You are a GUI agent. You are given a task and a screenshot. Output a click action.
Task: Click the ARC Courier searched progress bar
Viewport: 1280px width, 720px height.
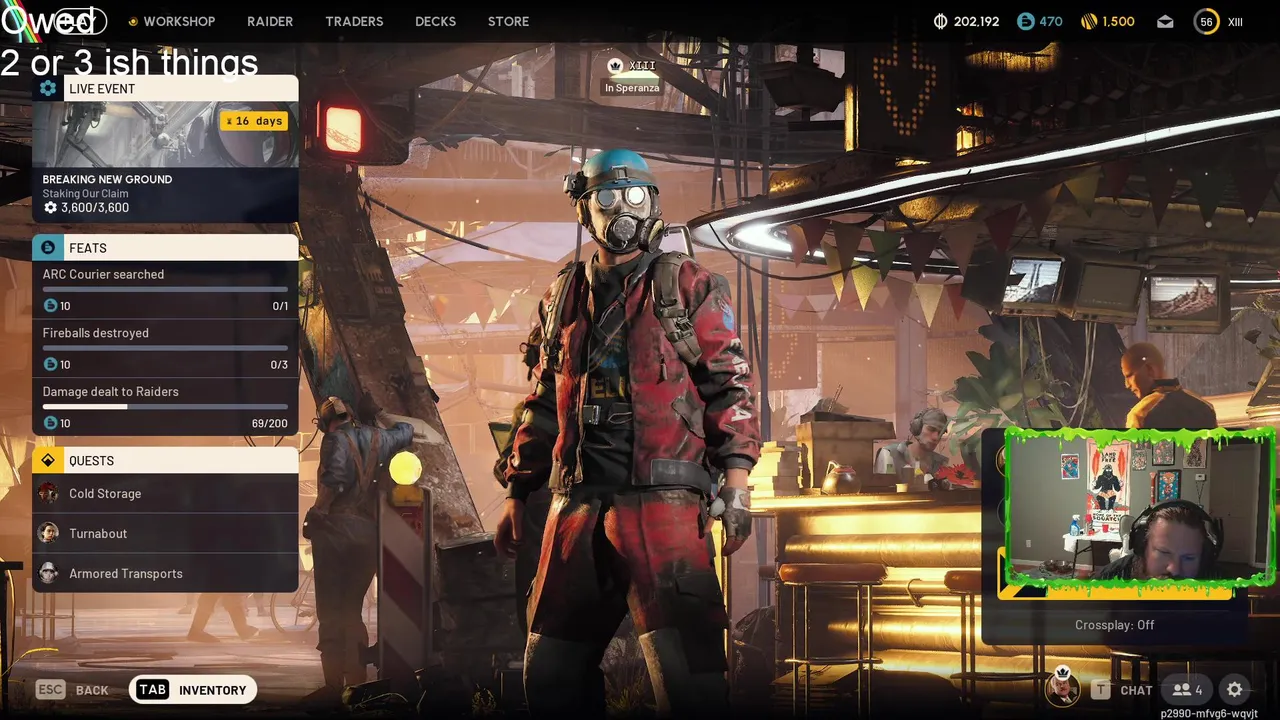165,290
